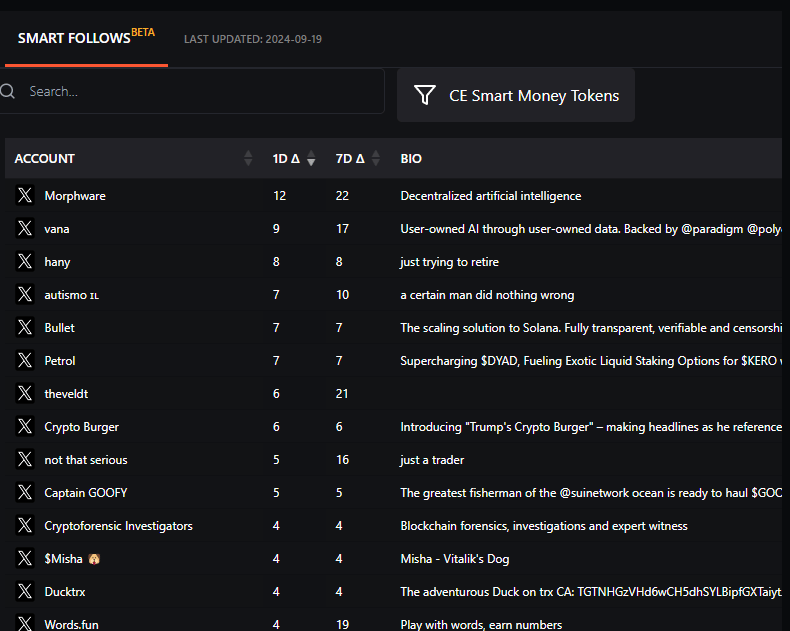Open X icon in Crypto Burger row
Screen dimensions: 790x631
(25, 426)
